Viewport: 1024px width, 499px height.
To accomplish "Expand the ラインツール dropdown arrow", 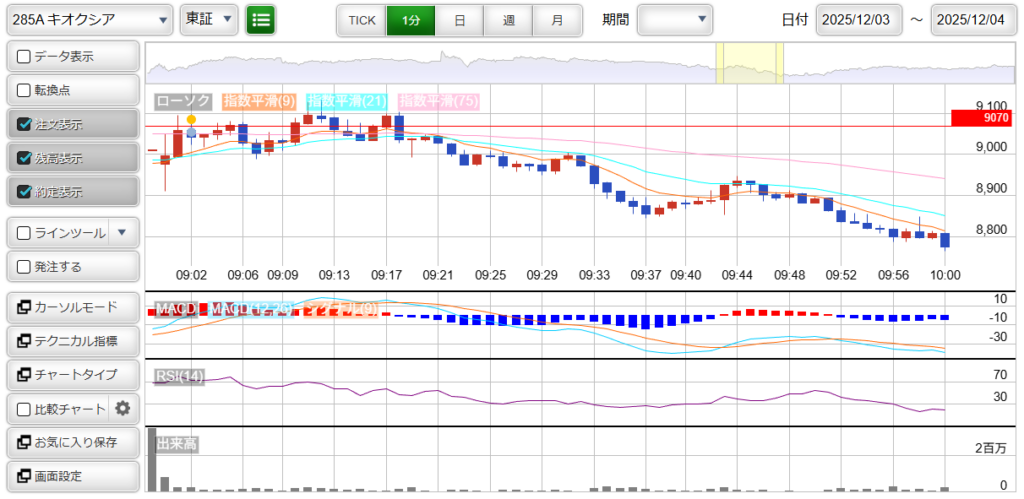I will (122, 233).
